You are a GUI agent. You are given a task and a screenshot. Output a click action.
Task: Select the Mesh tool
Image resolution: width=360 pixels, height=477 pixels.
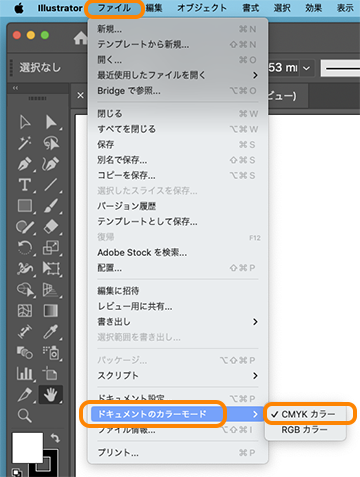tap(25, 311)
